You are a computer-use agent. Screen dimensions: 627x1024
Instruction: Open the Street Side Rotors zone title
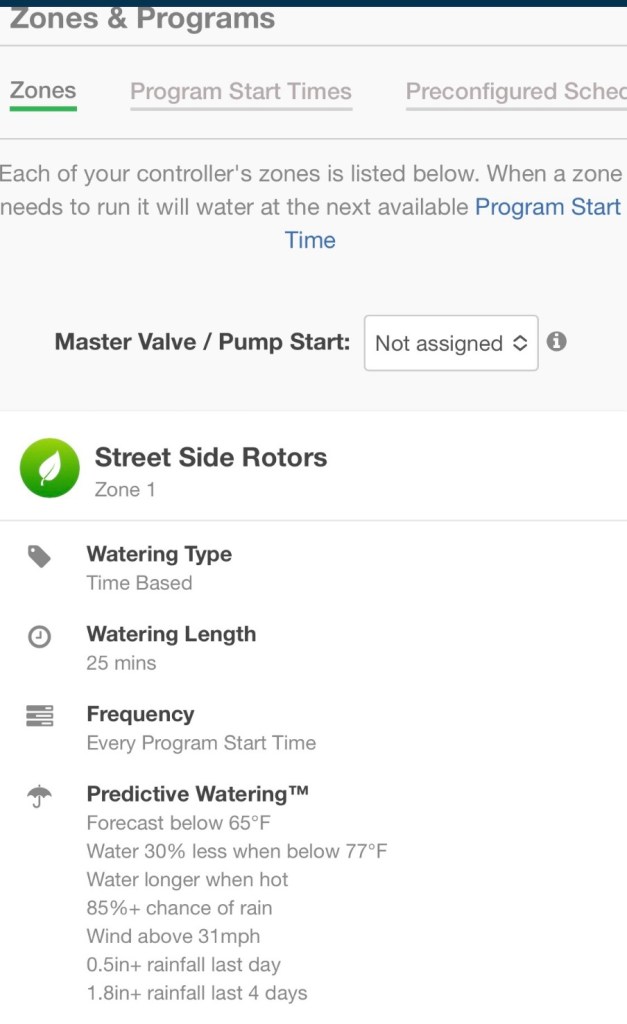point(211,458)
